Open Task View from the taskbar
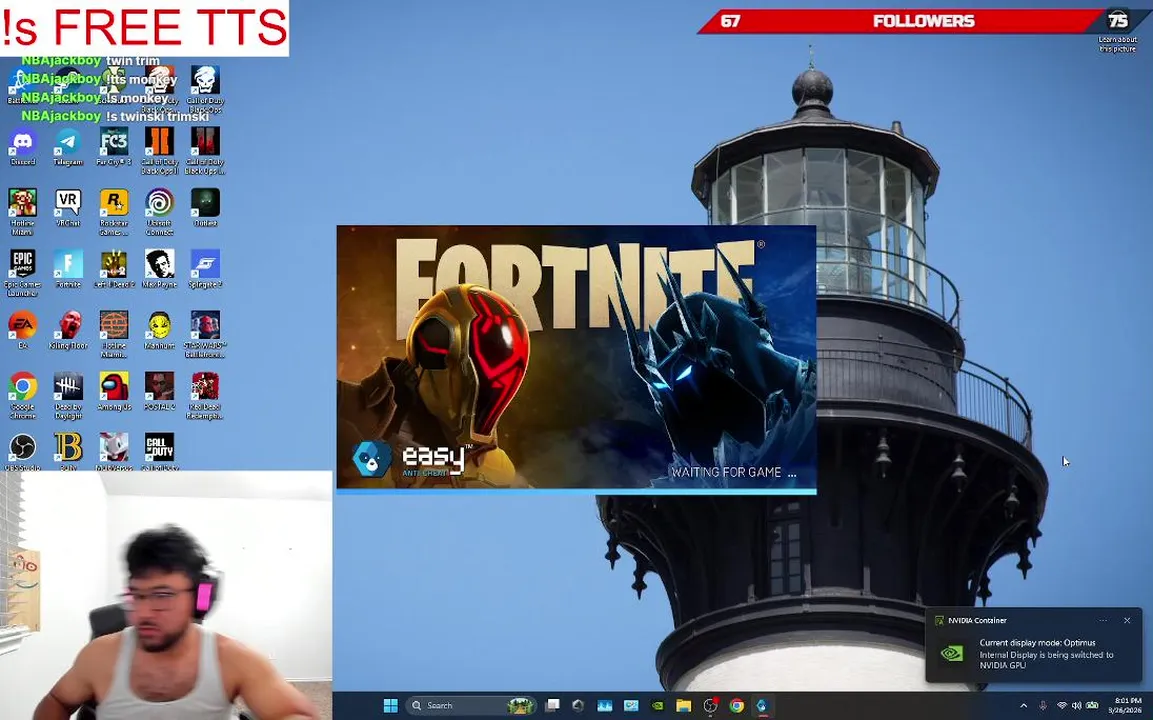The height and width of the screenshot is (720, 1153). (x=553, y=705)
